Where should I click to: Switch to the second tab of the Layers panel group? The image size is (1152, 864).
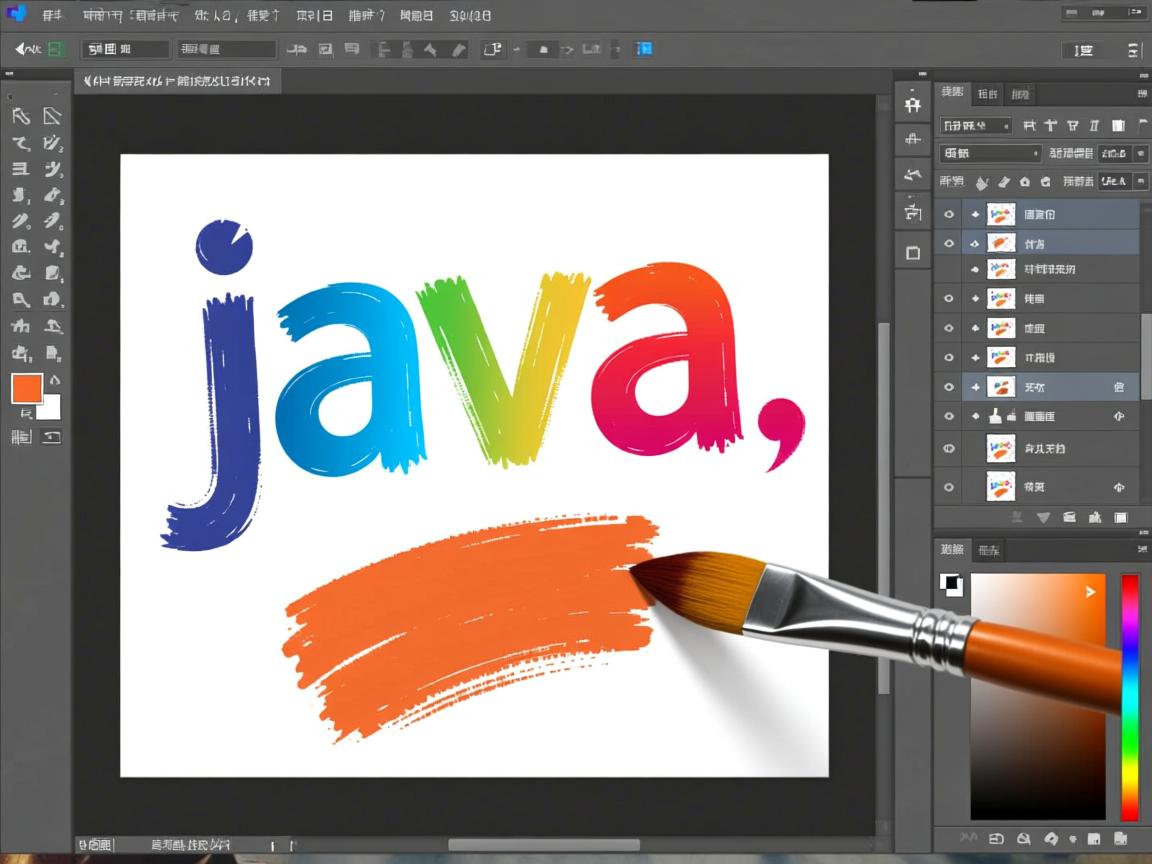tap(988, 93)
